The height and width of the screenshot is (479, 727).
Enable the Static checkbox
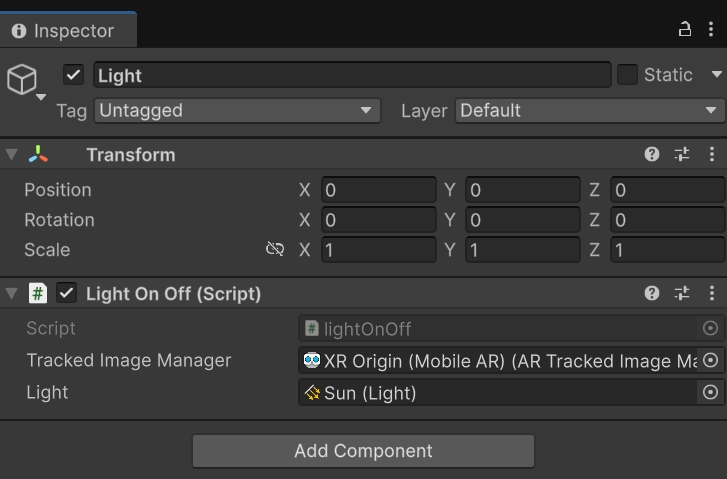click(x=627, y=75)
